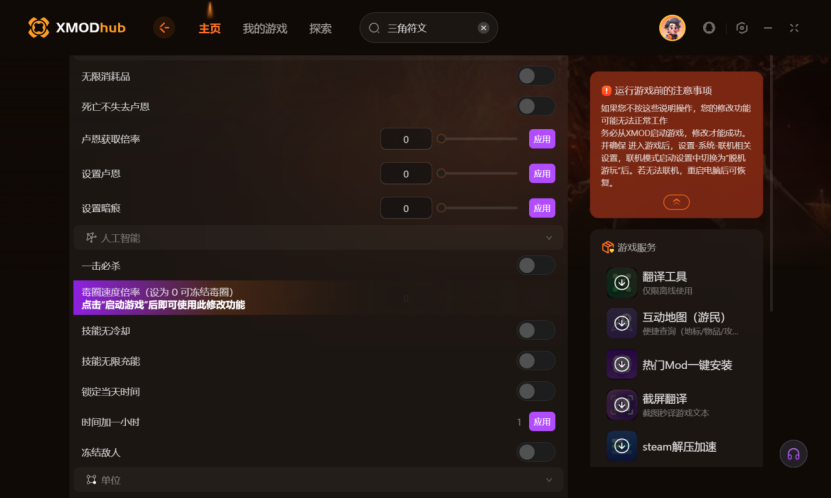Turn on the 冻结敌人 switch
The image size is (831, 498).
click(536, 452)
